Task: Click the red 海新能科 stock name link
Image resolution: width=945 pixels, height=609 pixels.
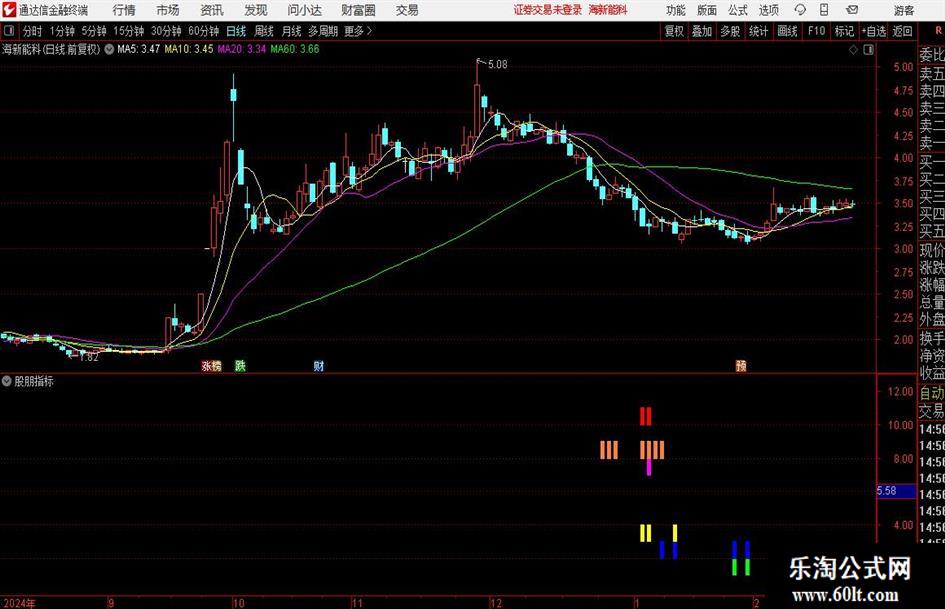Action: tap(608, 10)
